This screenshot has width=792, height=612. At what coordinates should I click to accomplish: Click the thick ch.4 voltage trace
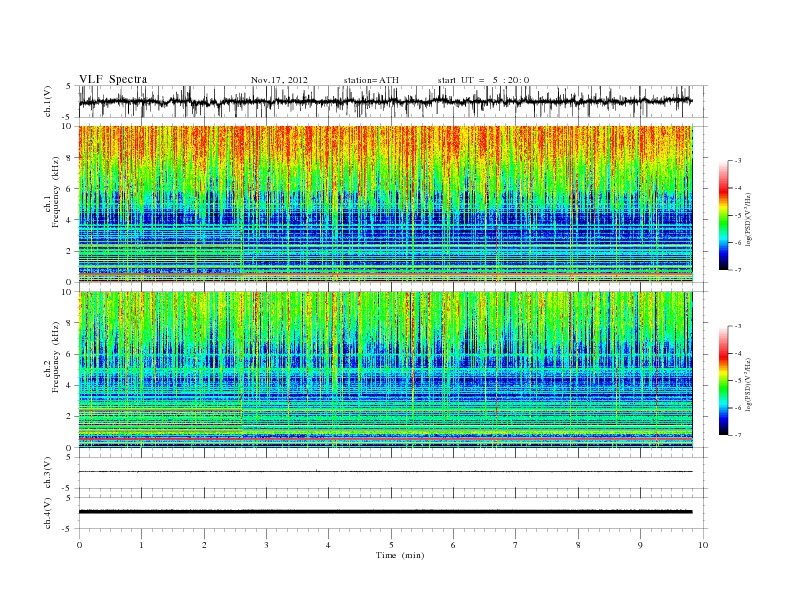(x=385, y=512)
